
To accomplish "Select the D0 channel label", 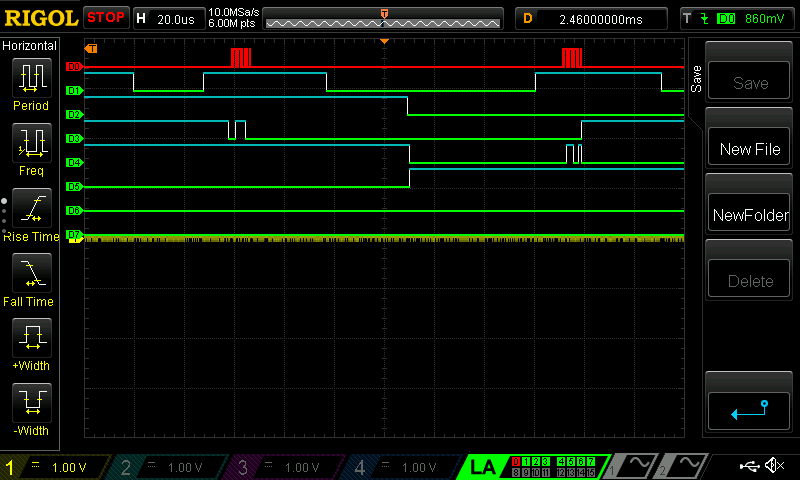I will tap(74, 66).
